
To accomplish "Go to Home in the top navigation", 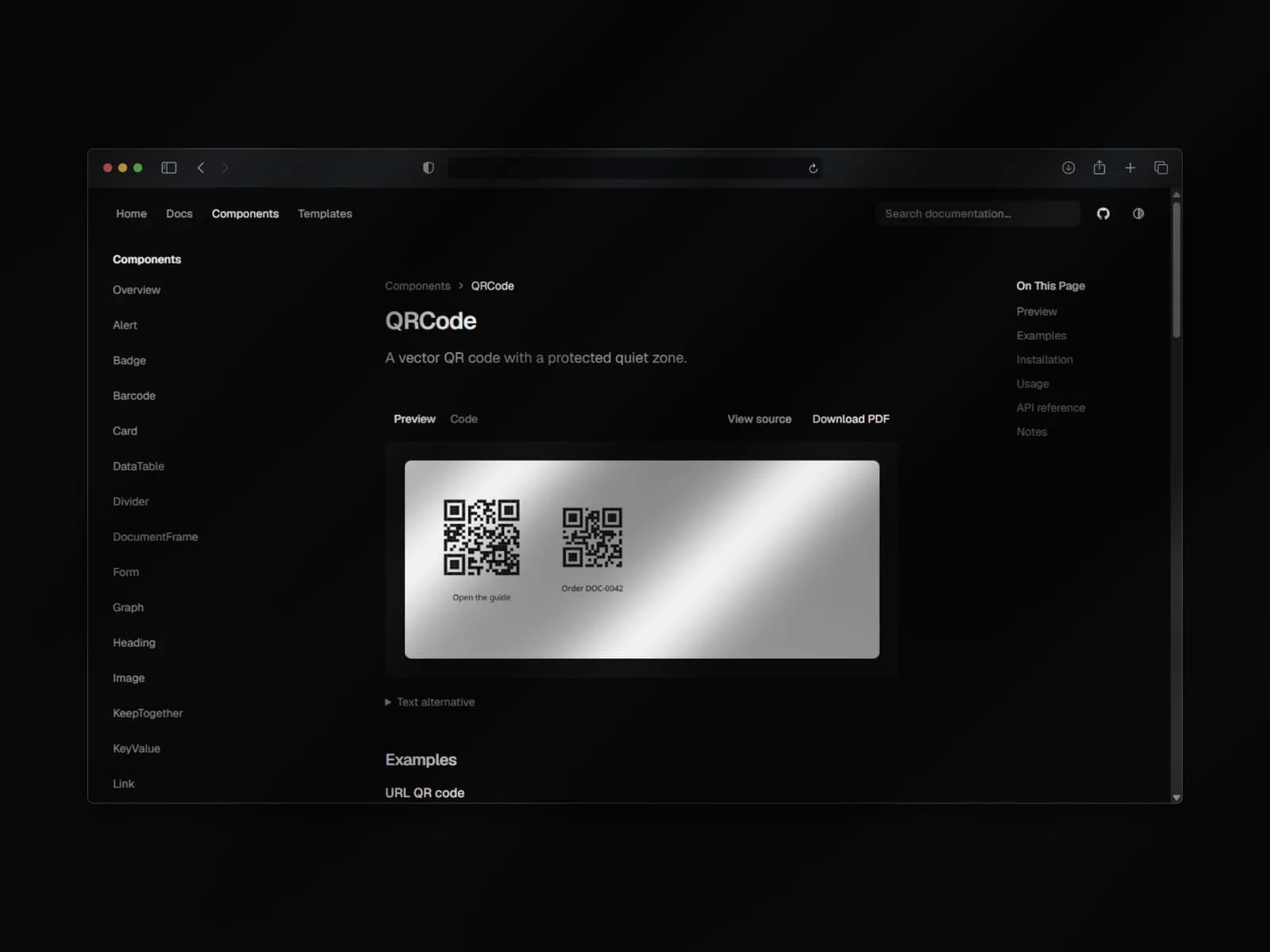I will pos(131,213).
